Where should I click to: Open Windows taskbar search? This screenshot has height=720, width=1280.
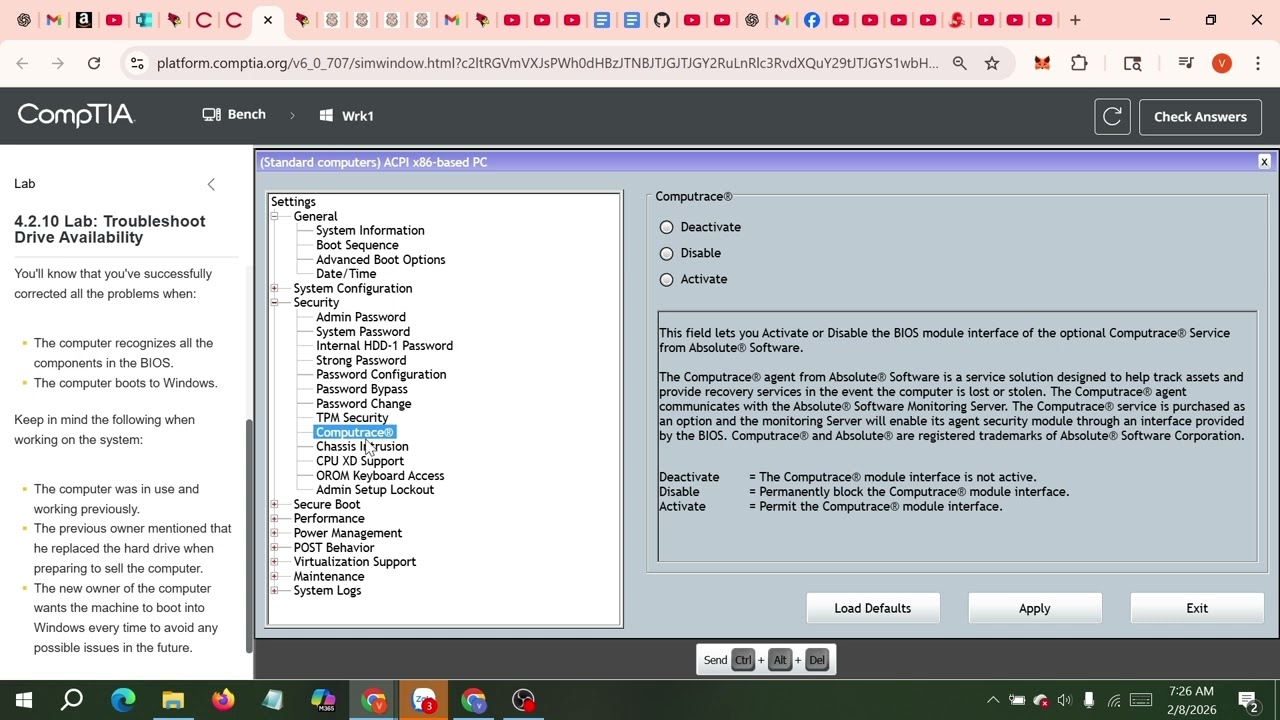pyautogui.click(x=72, y=700)
